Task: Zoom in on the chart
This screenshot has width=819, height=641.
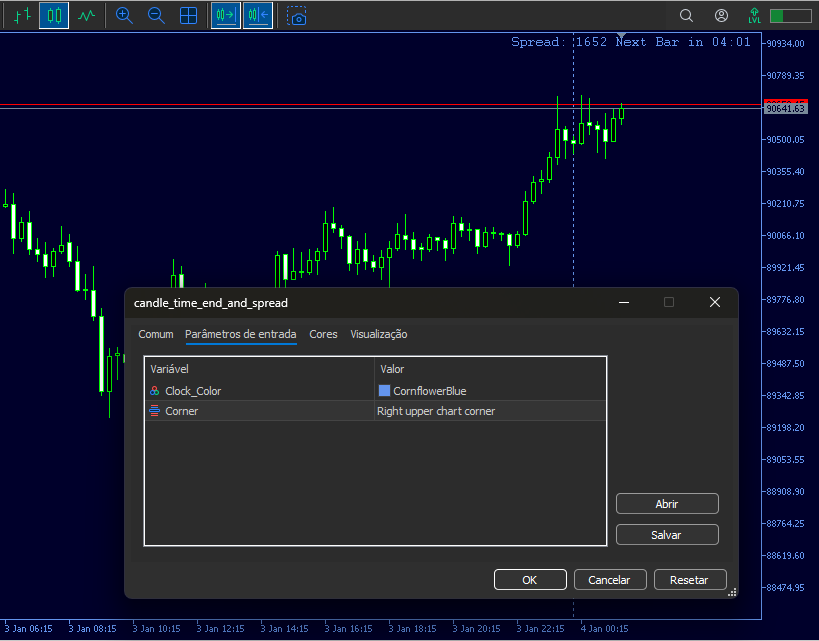Action: click(123, 15)
